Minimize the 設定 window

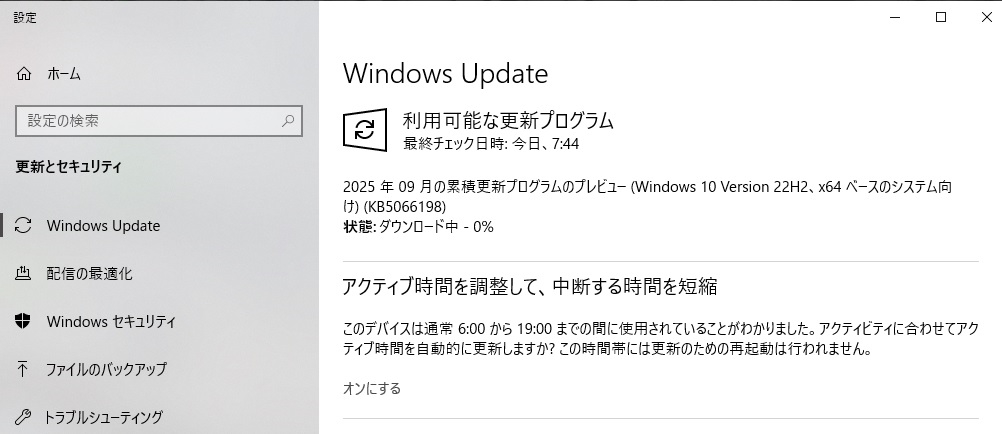[x=896, y=17]
